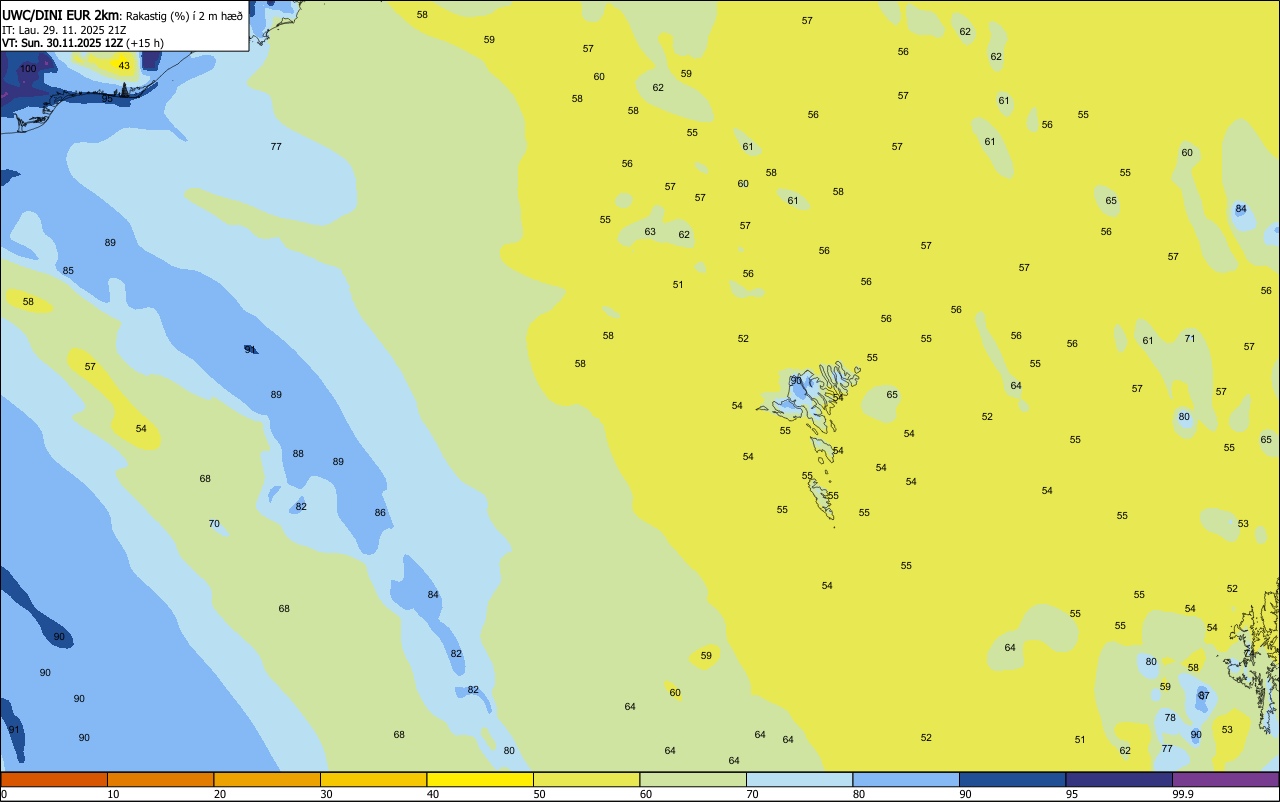The height and width of the screenshot is (802, 1280).
Task: Click the '85' humidity value on map
Action: click(x=68, y=271)
